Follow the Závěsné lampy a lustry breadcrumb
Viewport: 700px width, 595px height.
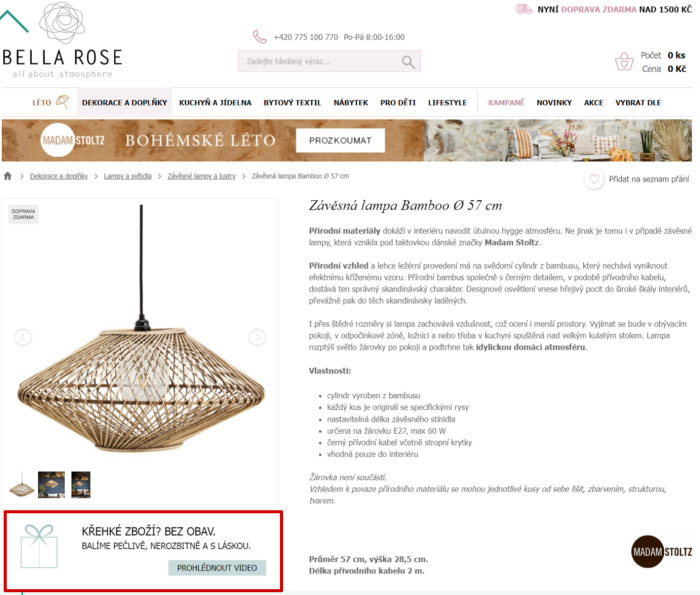(x=202, y=176)
